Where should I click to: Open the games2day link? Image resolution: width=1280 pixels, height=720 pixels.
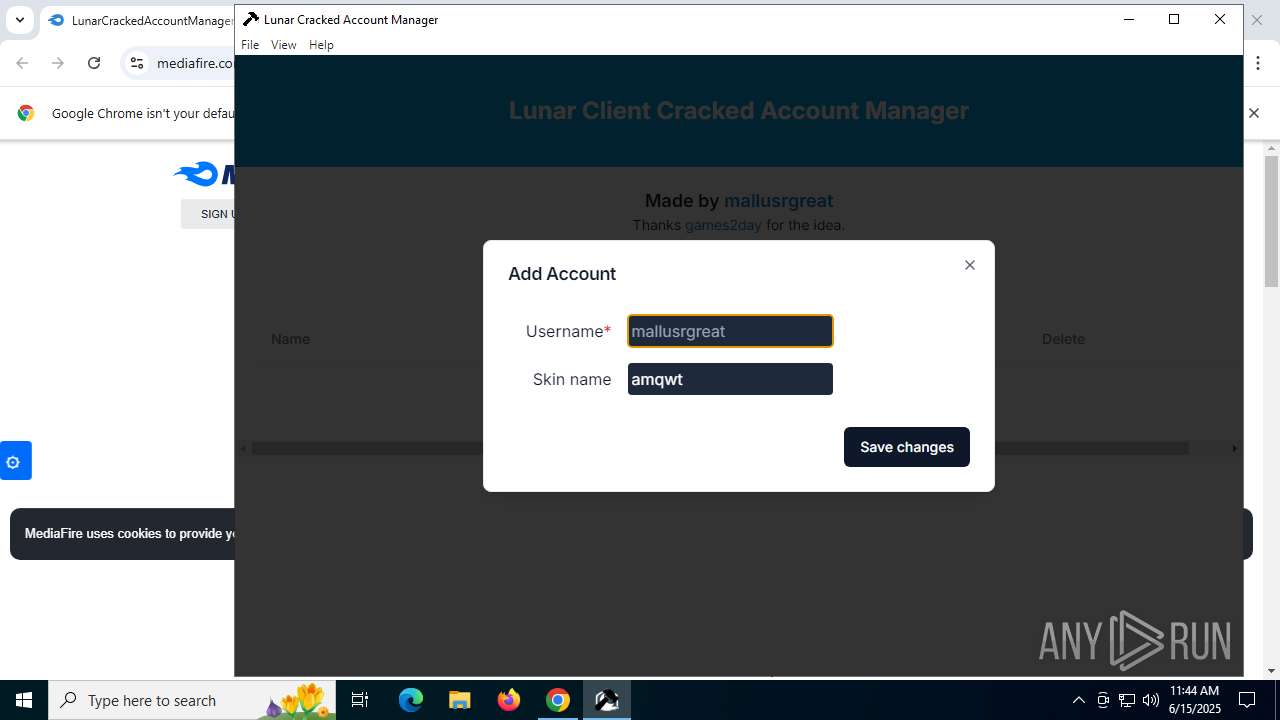click(723, 225)
